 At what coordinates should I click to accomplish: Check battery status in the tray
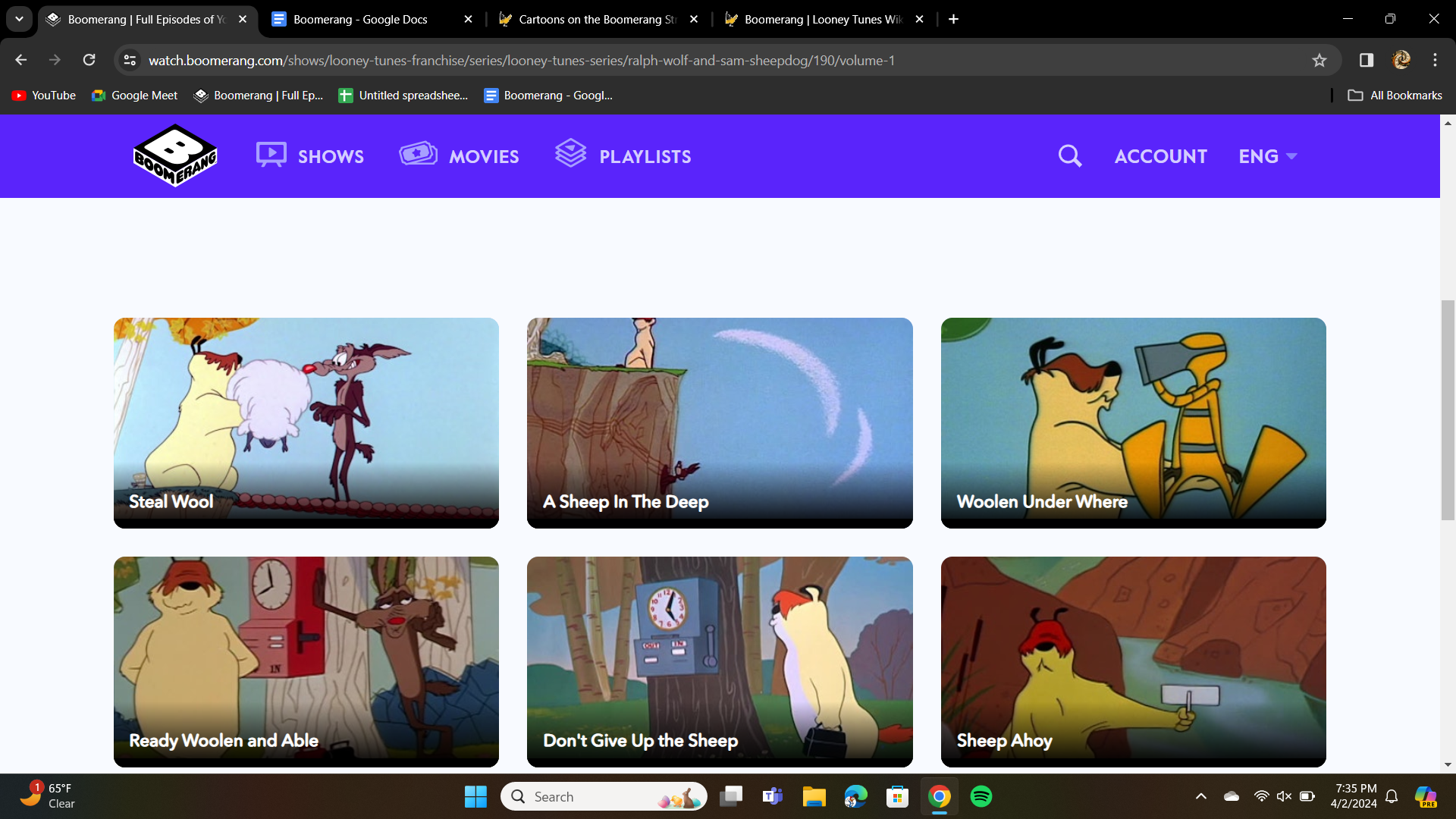point(1307,796)
